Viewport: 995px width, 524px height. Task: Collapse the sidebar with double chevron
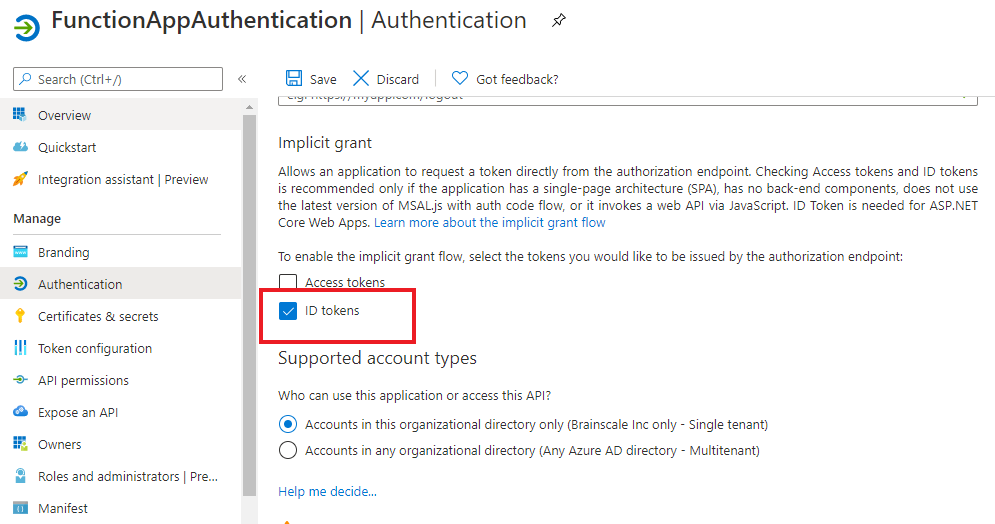click(242, 79)
